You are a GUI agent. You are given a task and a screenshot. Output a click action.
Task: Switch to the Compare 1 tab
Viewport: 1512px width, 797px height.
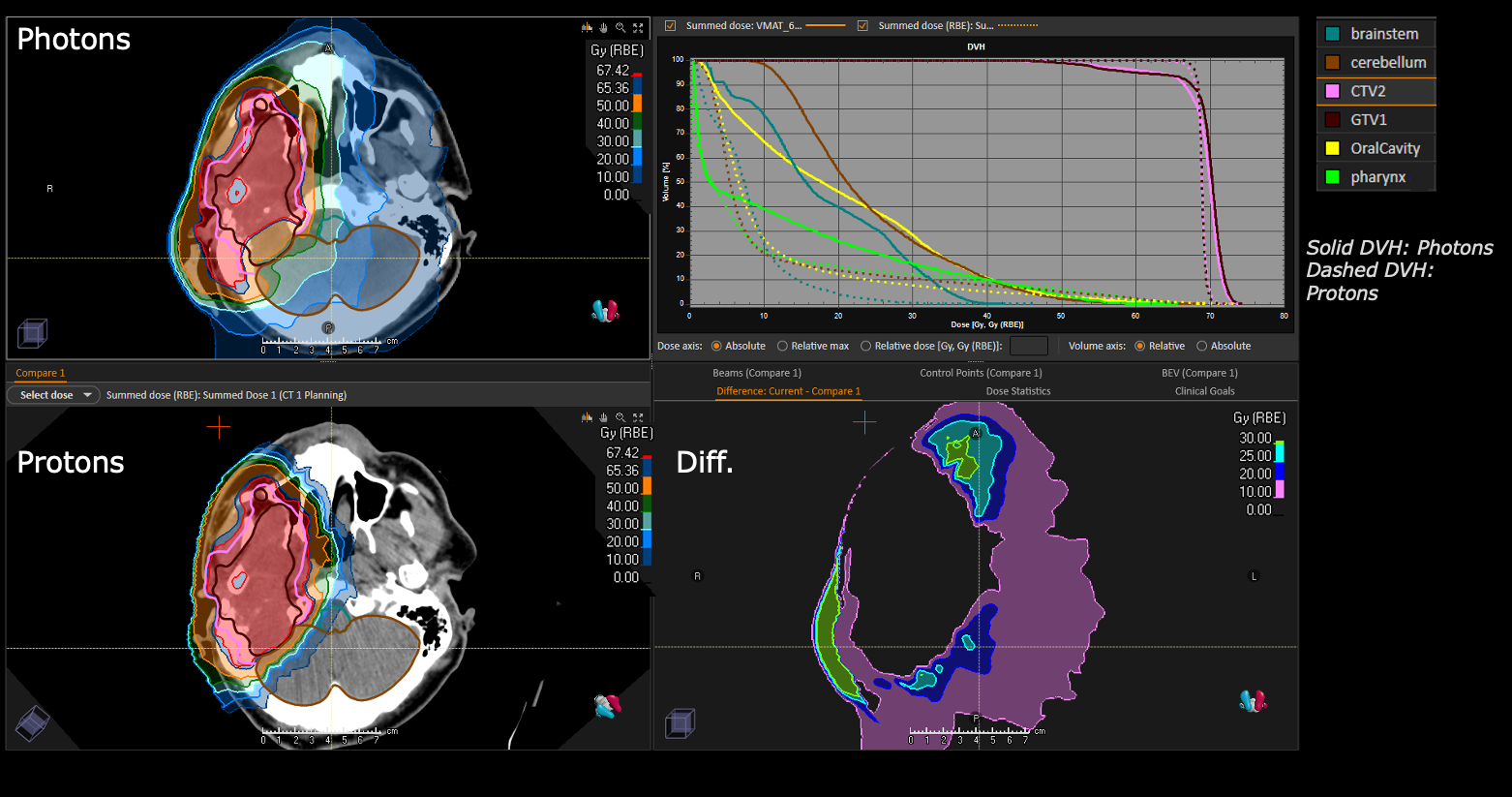(x=40, y=373)
